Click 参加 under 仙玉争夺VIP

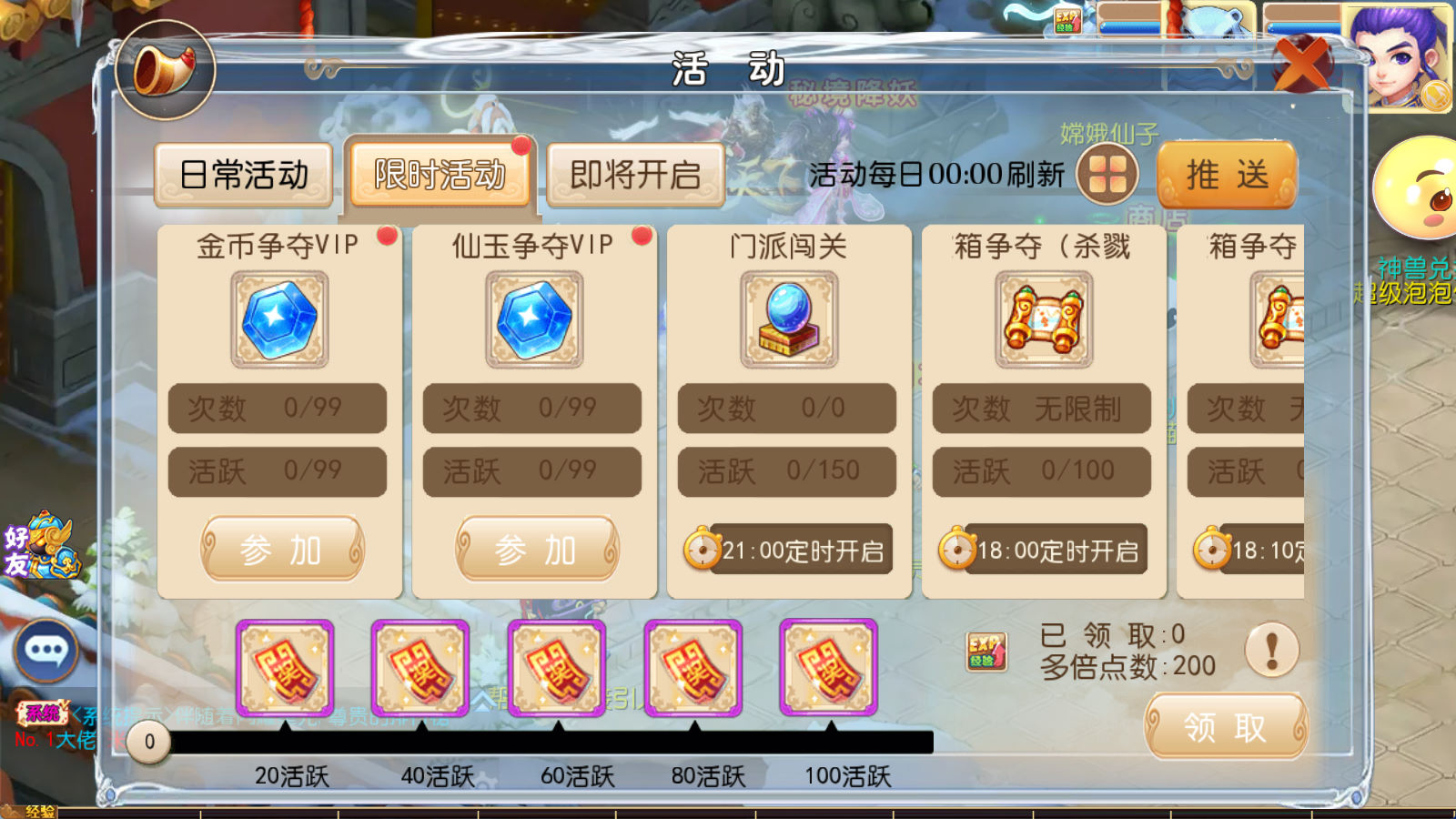tap(537, 549)
